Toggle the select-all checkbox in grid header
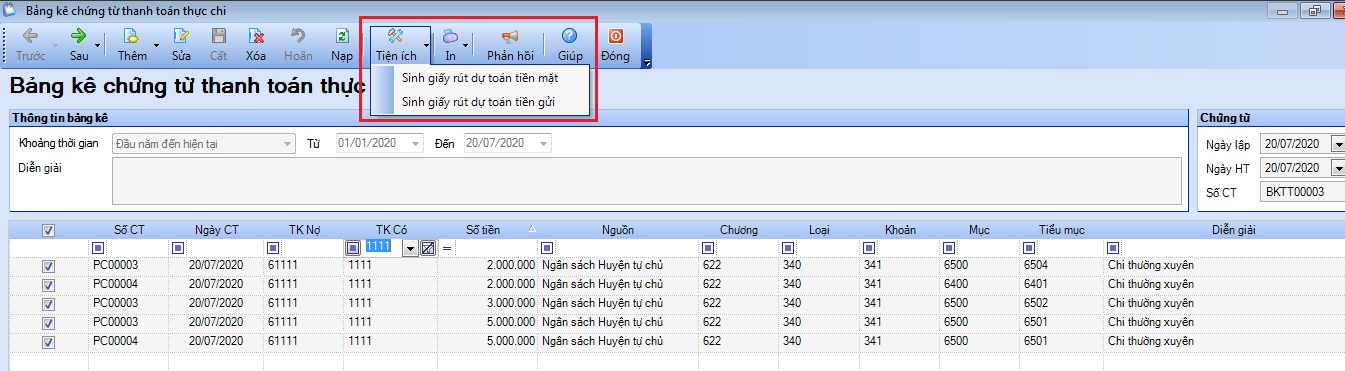 coord(49,230)
